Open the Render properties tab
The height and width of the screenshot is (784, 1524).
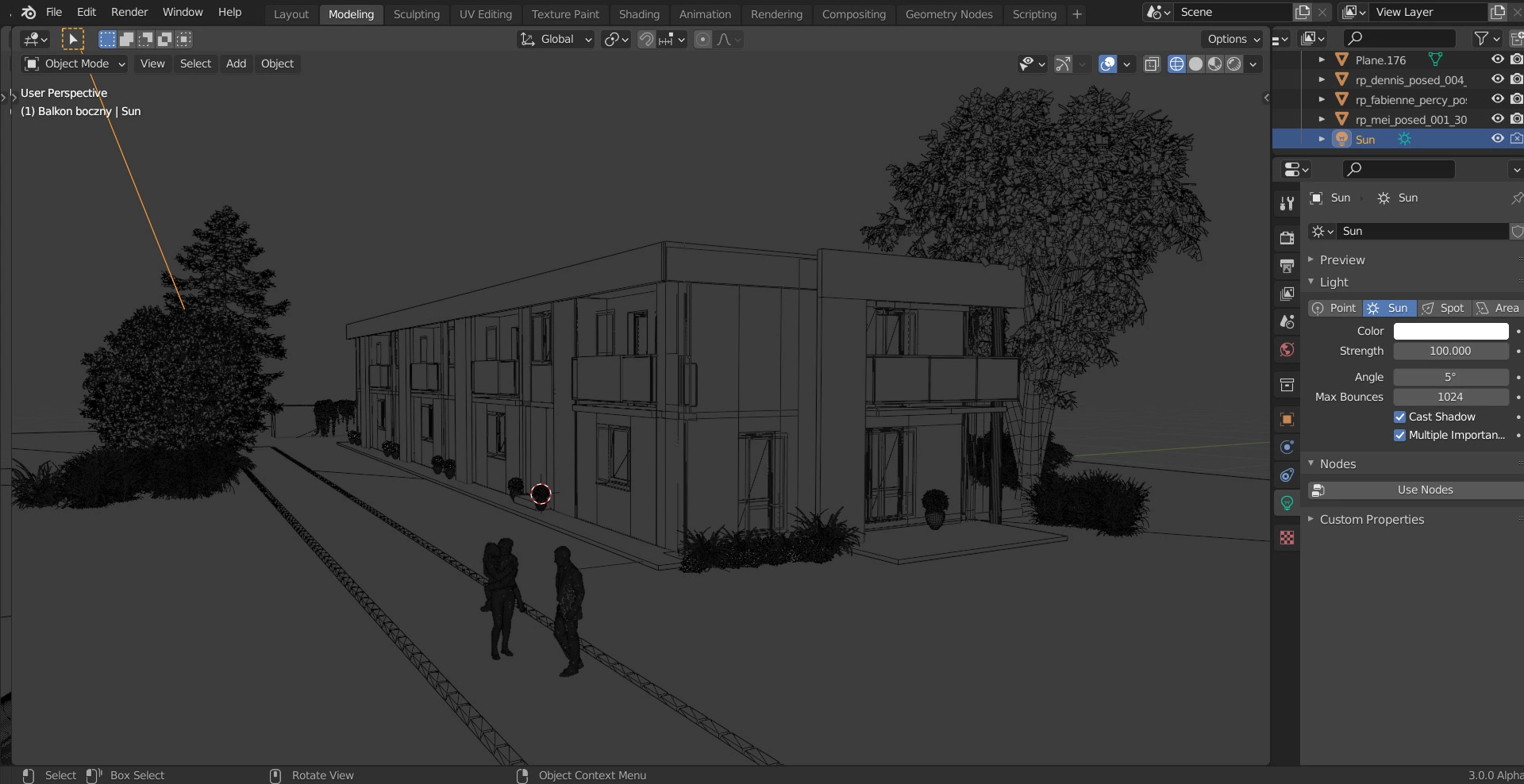1287,237
